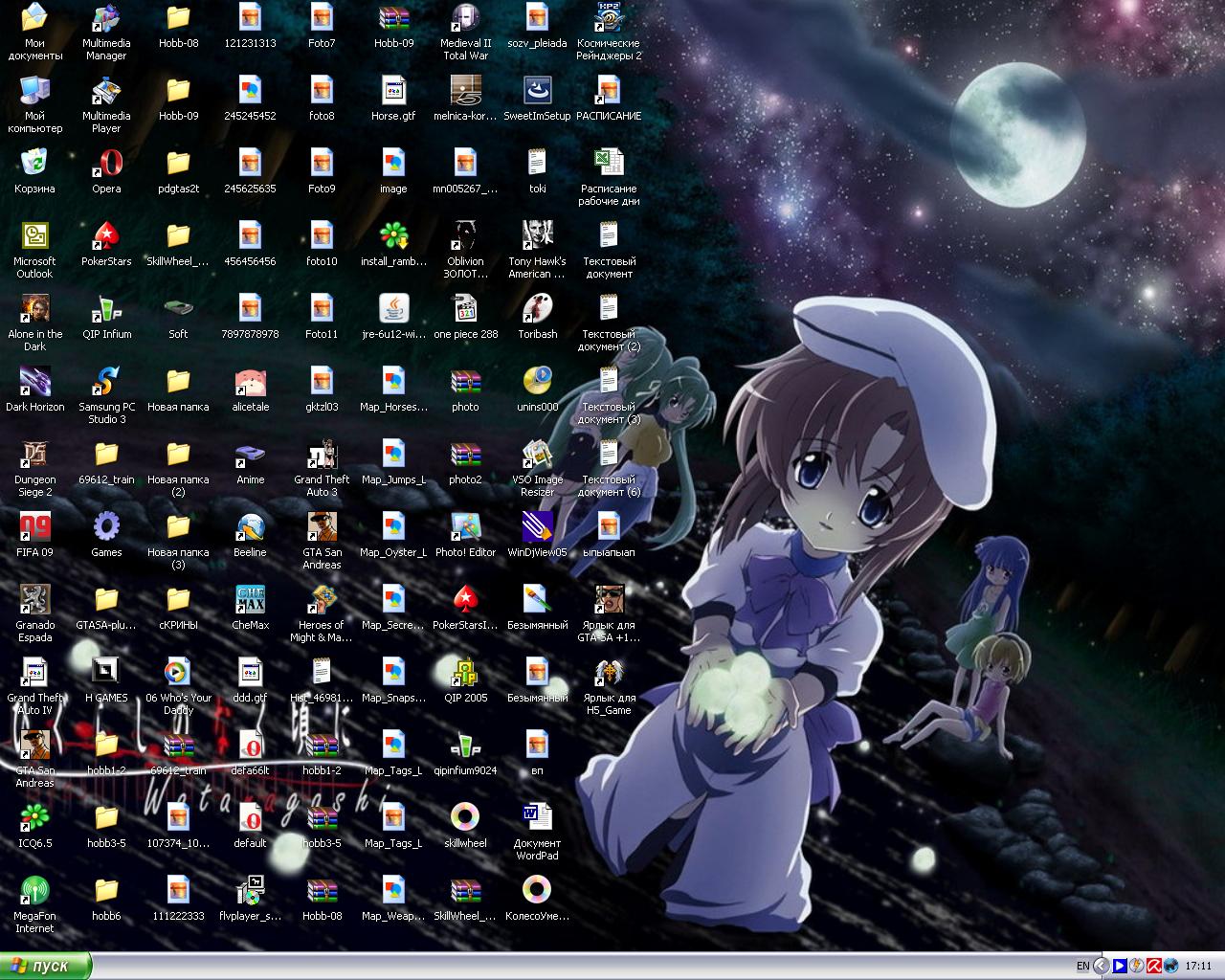Launch Beeline internet shortcut
Screen dimensions: 1225x980
pyautogui.click(x=250, y=526)
